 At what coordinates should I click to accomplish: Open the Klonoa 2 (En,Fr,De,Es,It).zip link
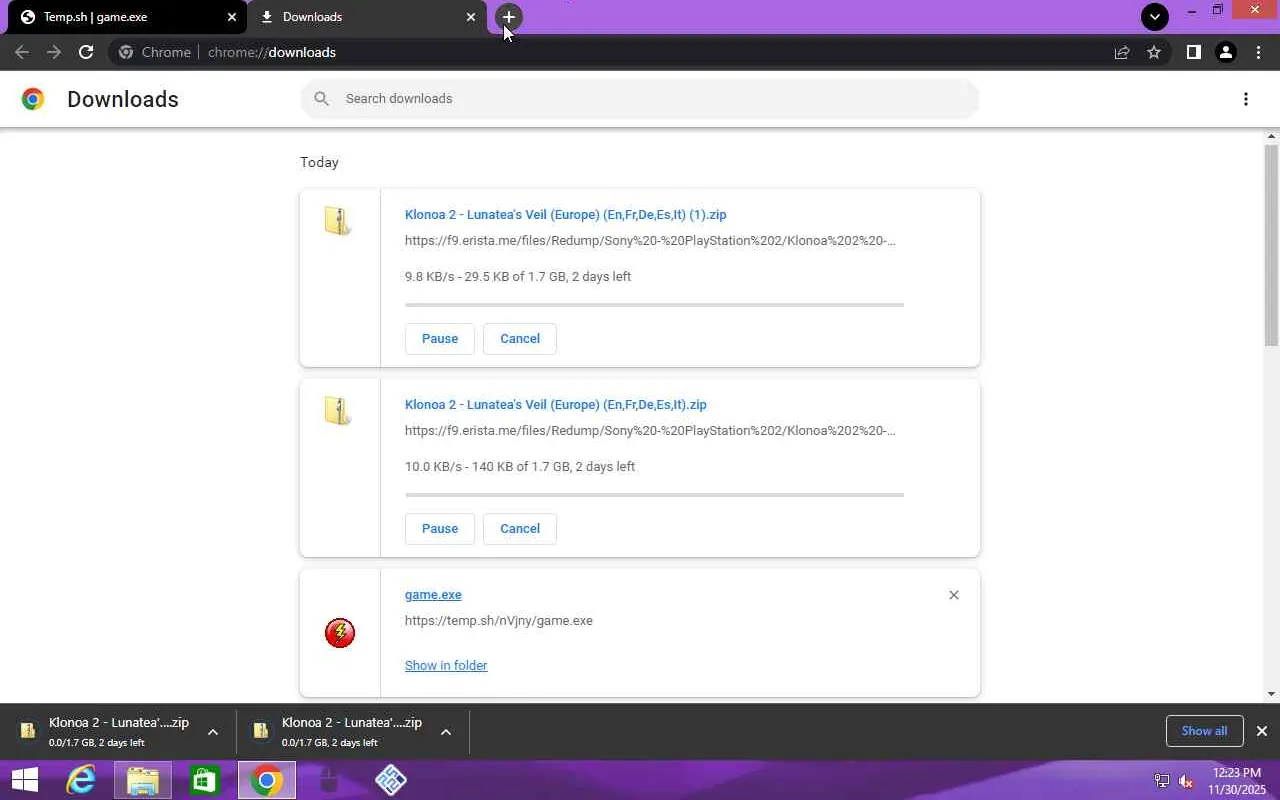pyautogui.click(x=556, y=404)
